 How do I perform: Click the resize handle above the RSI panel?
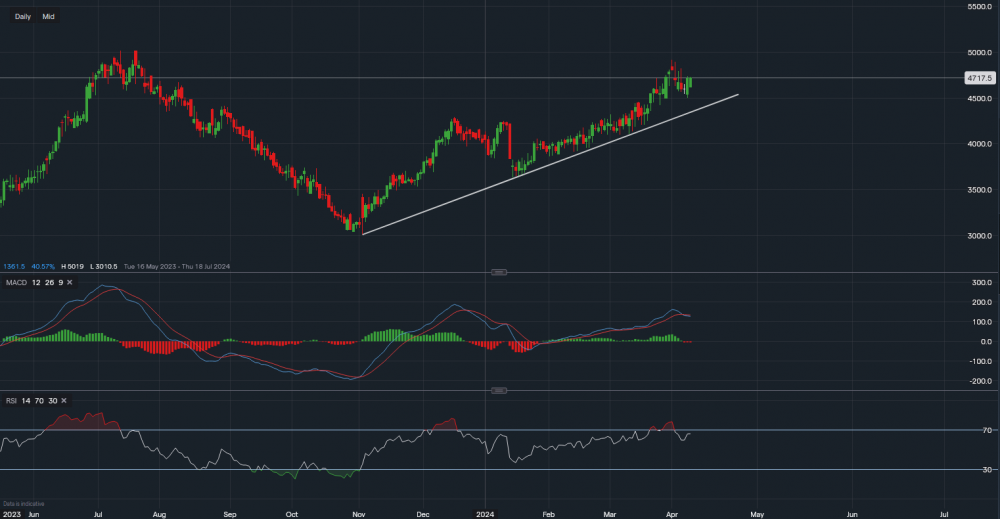tap(499, 390)
